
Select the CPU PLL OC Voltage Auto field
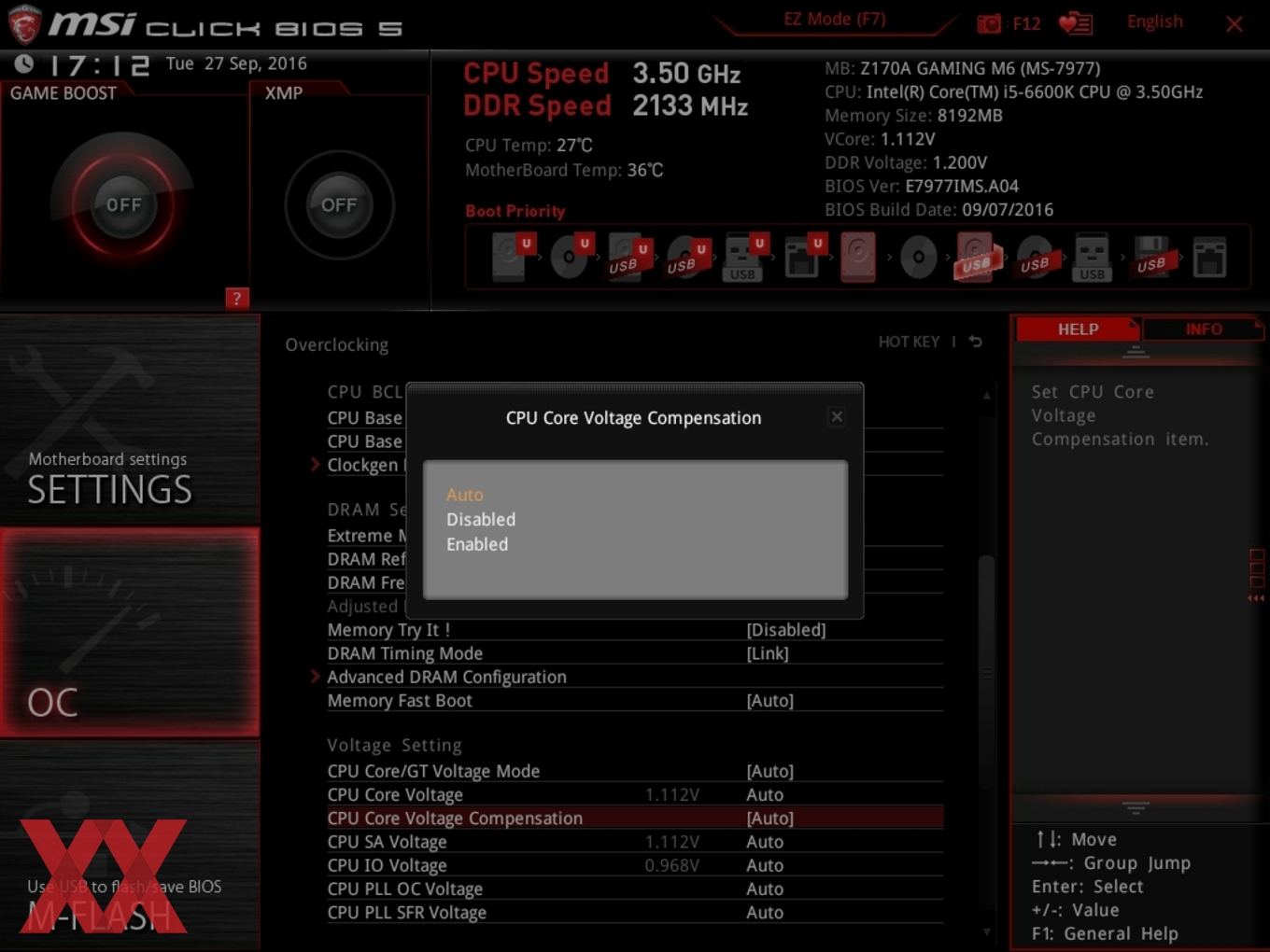pos(765,889)
